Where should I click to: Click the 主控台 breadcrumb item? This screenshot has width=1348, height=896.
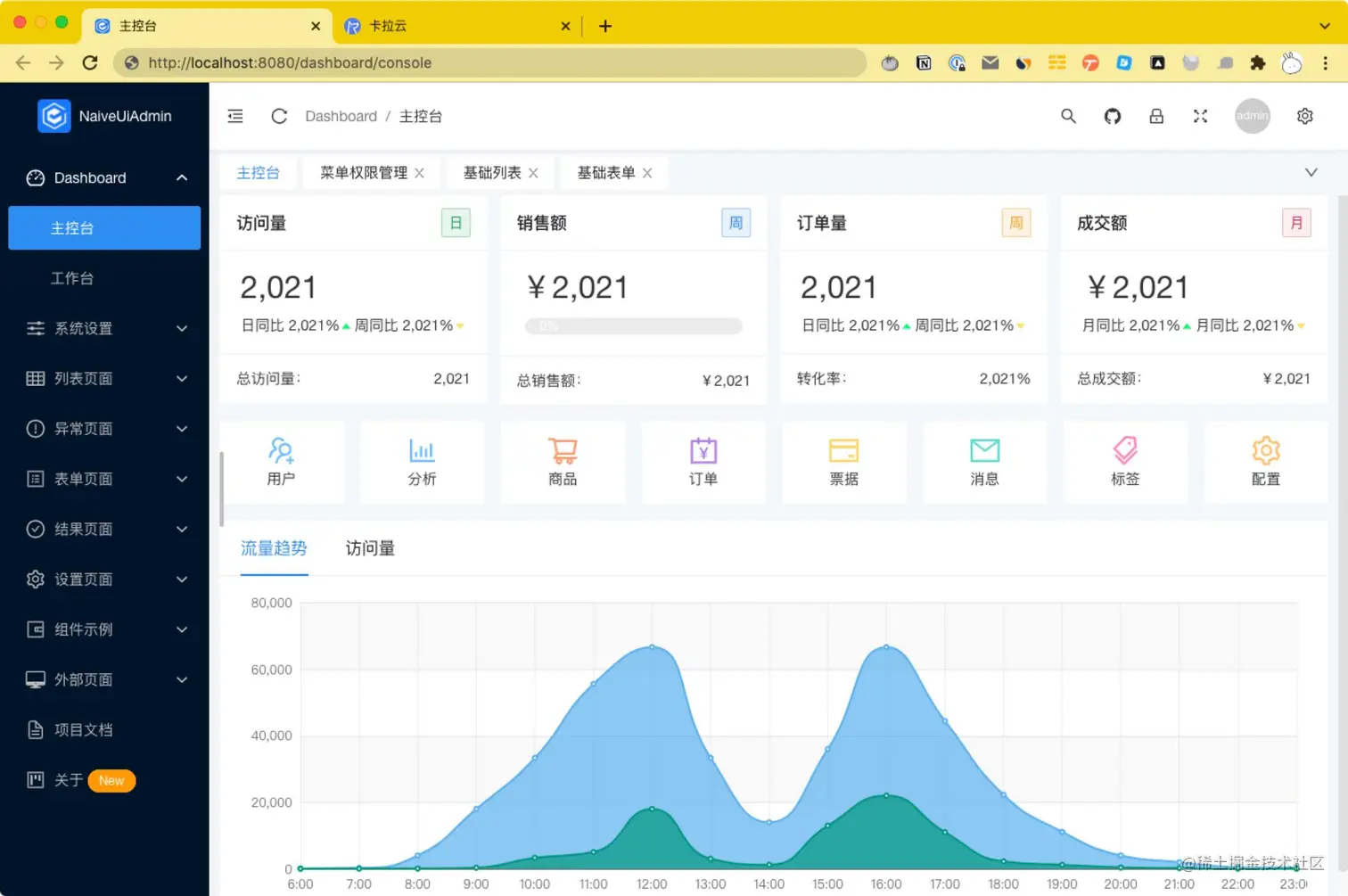tap(421, 116)
